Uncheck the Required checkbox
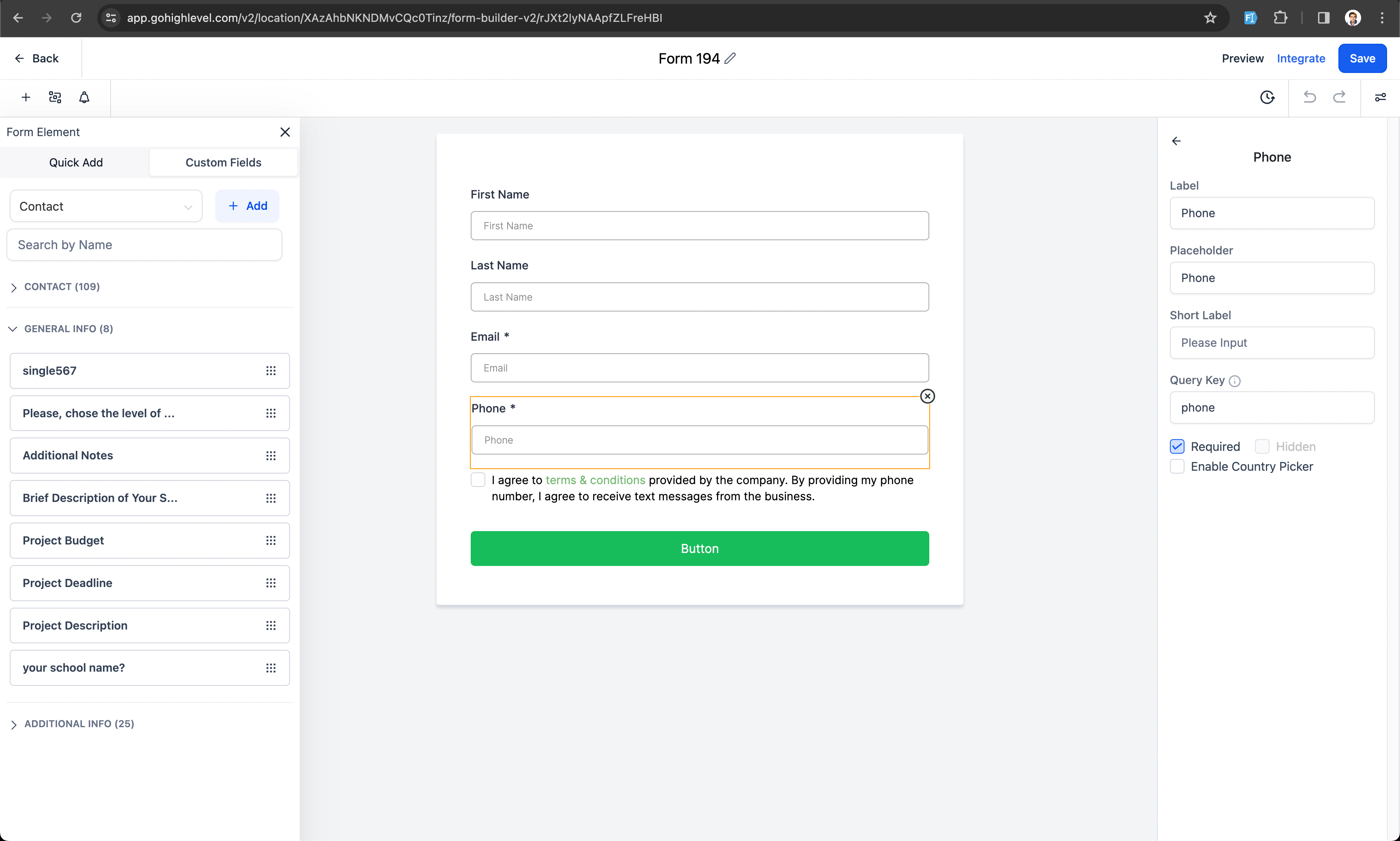The width and height of the screenshot is (1400, 841). click(x=1177, y=446)
